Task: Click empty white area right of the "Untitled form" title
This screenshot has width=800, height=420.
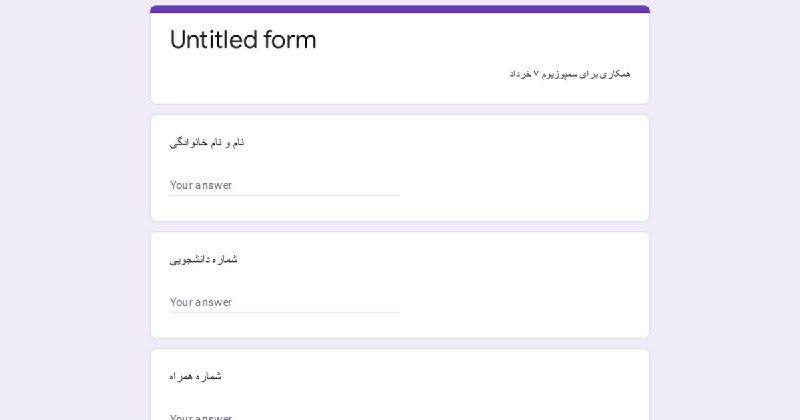Action: [x=474, y=40]
